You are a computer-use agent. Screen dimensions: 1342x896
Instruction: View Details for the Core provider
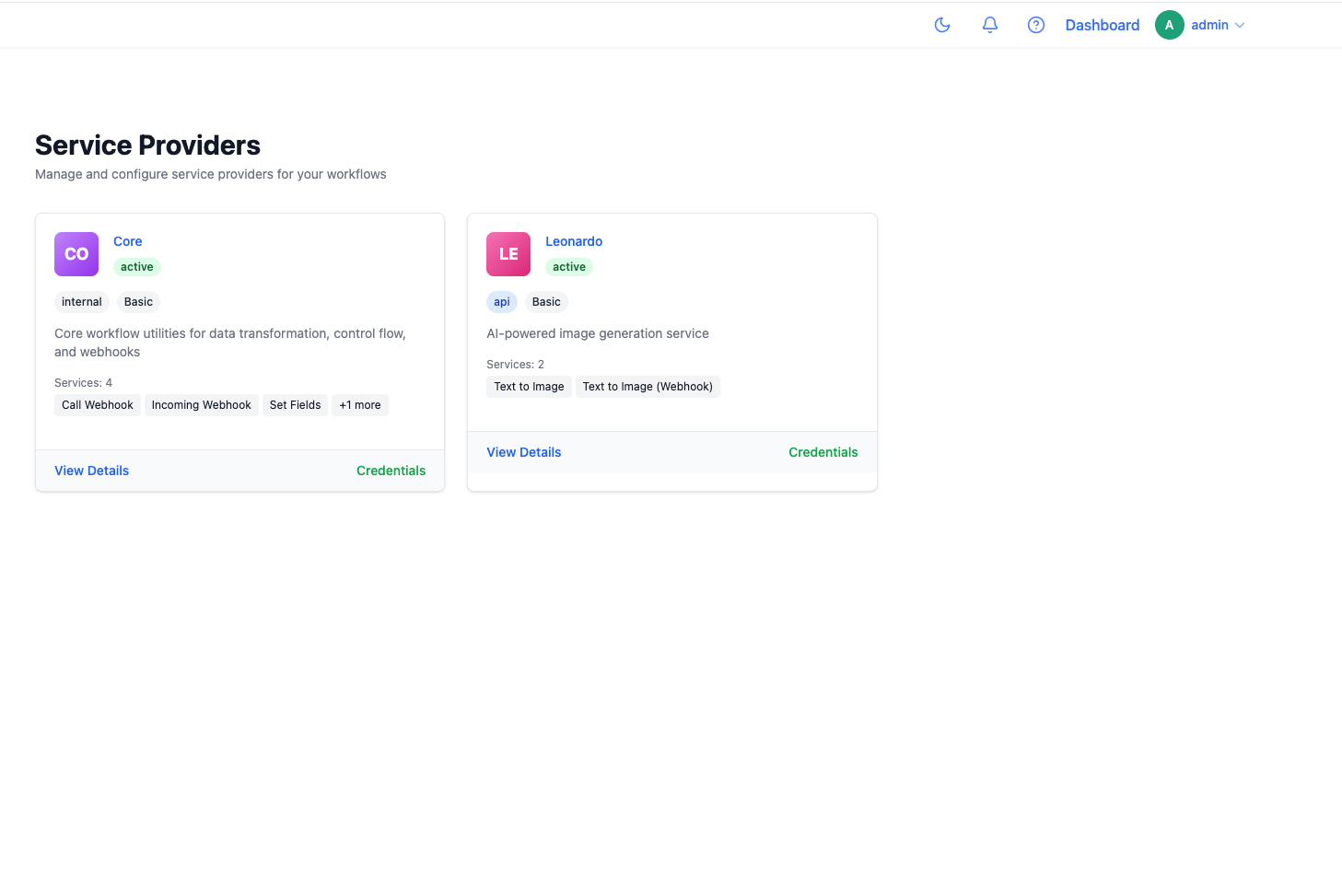pos(91,471)
